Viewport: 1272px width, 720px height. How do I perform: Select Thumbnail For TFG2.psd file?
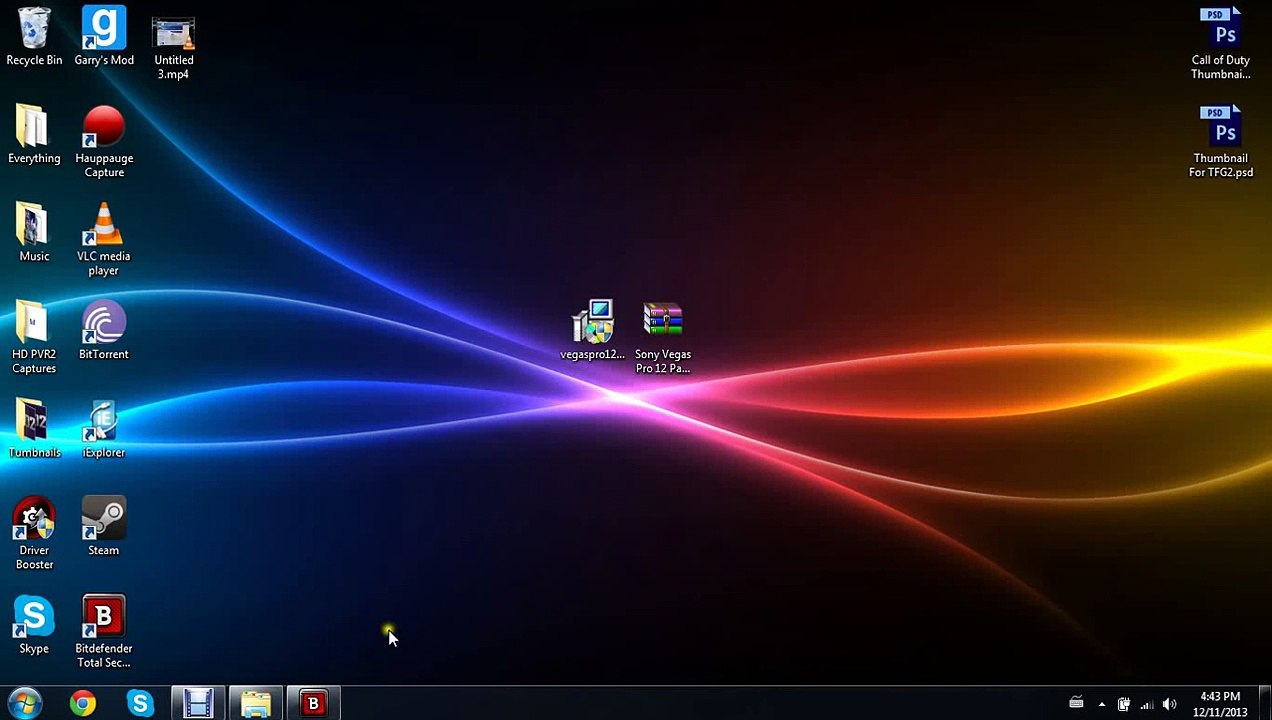(1221, 142)
